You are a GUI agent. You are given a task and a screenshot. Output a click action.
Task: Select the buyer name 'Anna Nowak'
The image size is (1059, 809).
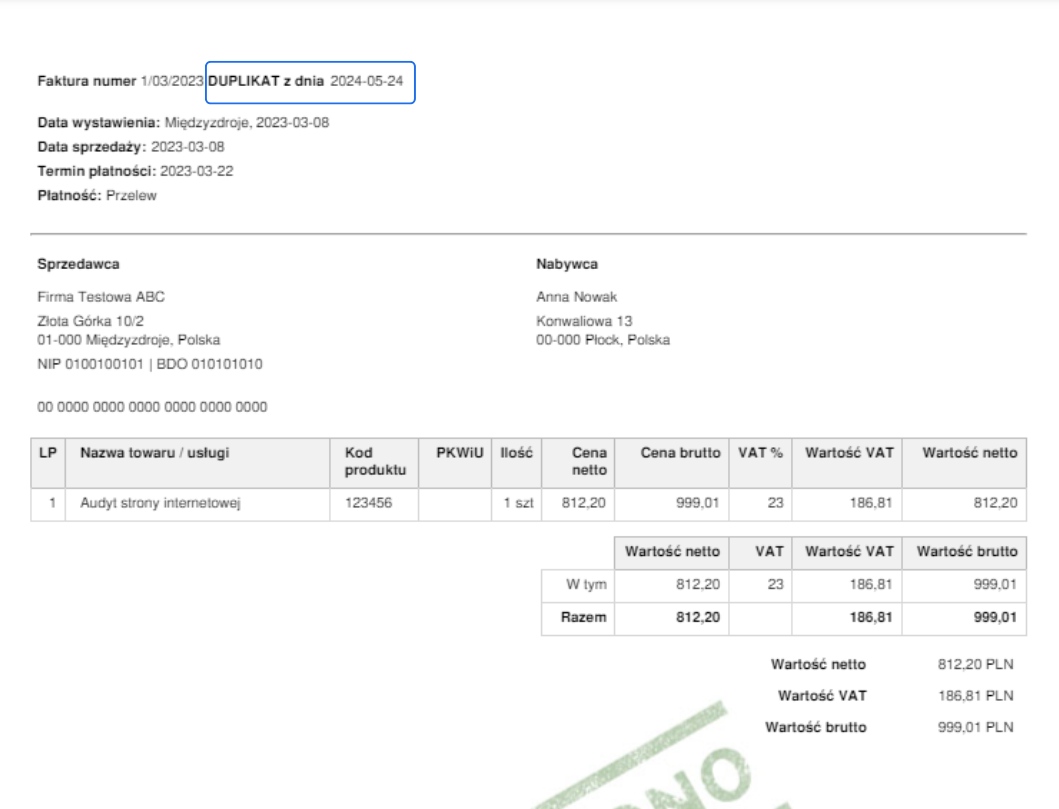coord(577,297)
